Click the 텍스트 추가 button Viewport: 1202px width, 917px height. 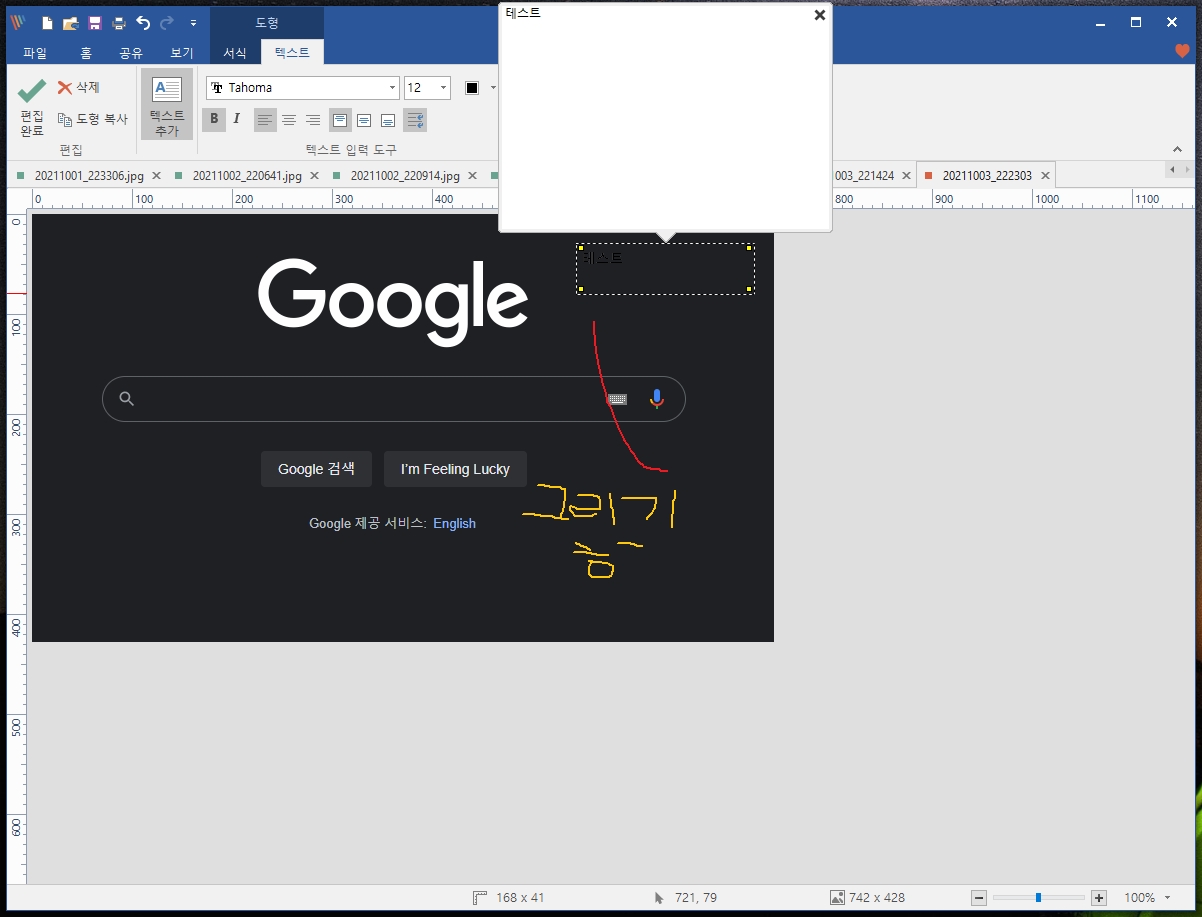point(167,105)
